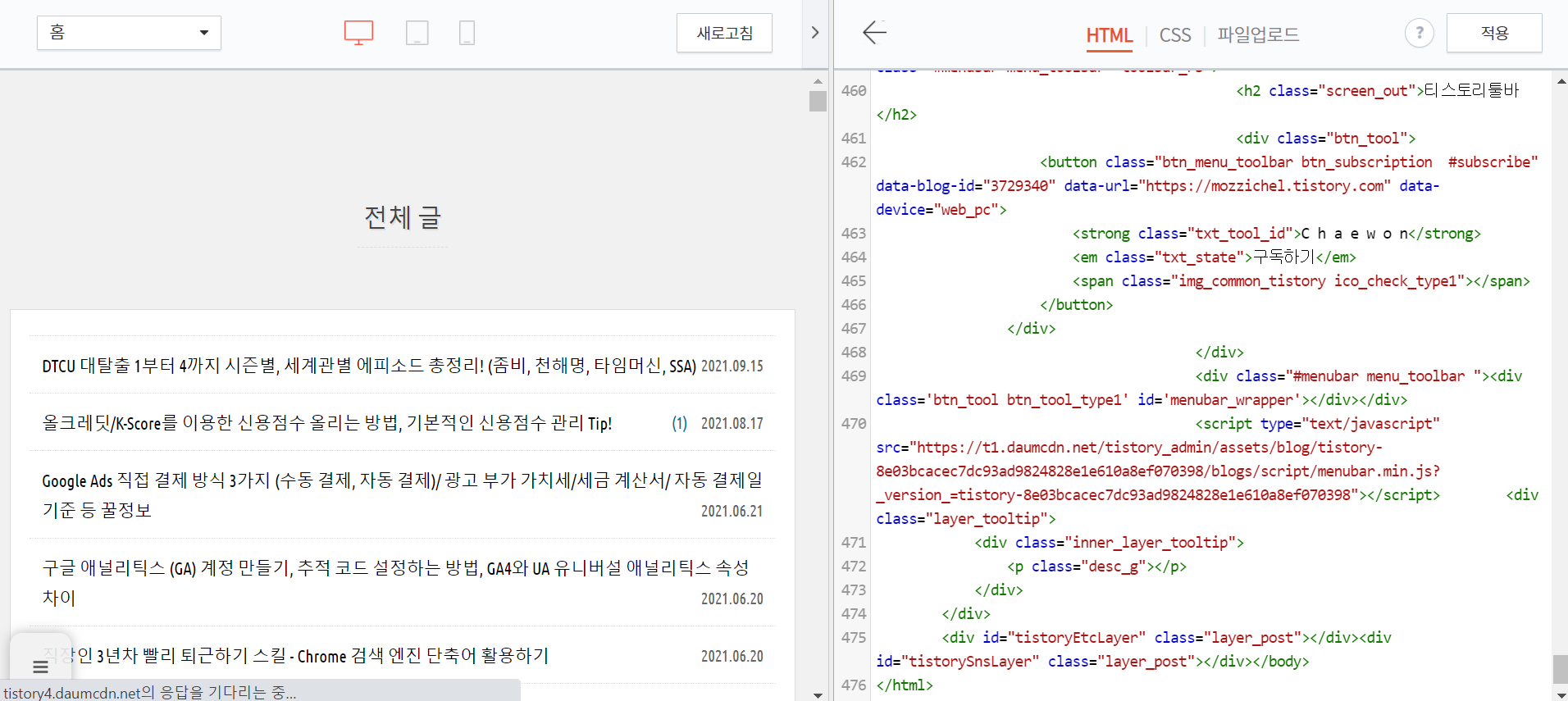Click the 새로고침 refresh button

(724, 33)
